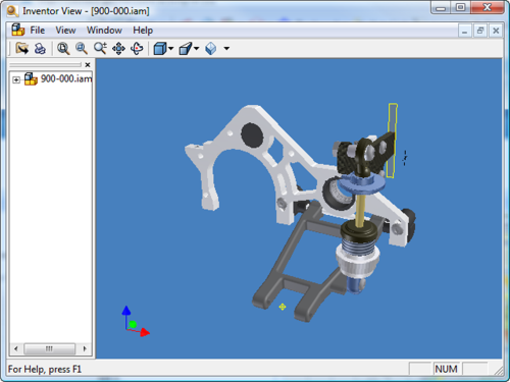The height and width of the screenshot is (382, 510).
Task: Select the Pan tool
Action: point(118,49)
